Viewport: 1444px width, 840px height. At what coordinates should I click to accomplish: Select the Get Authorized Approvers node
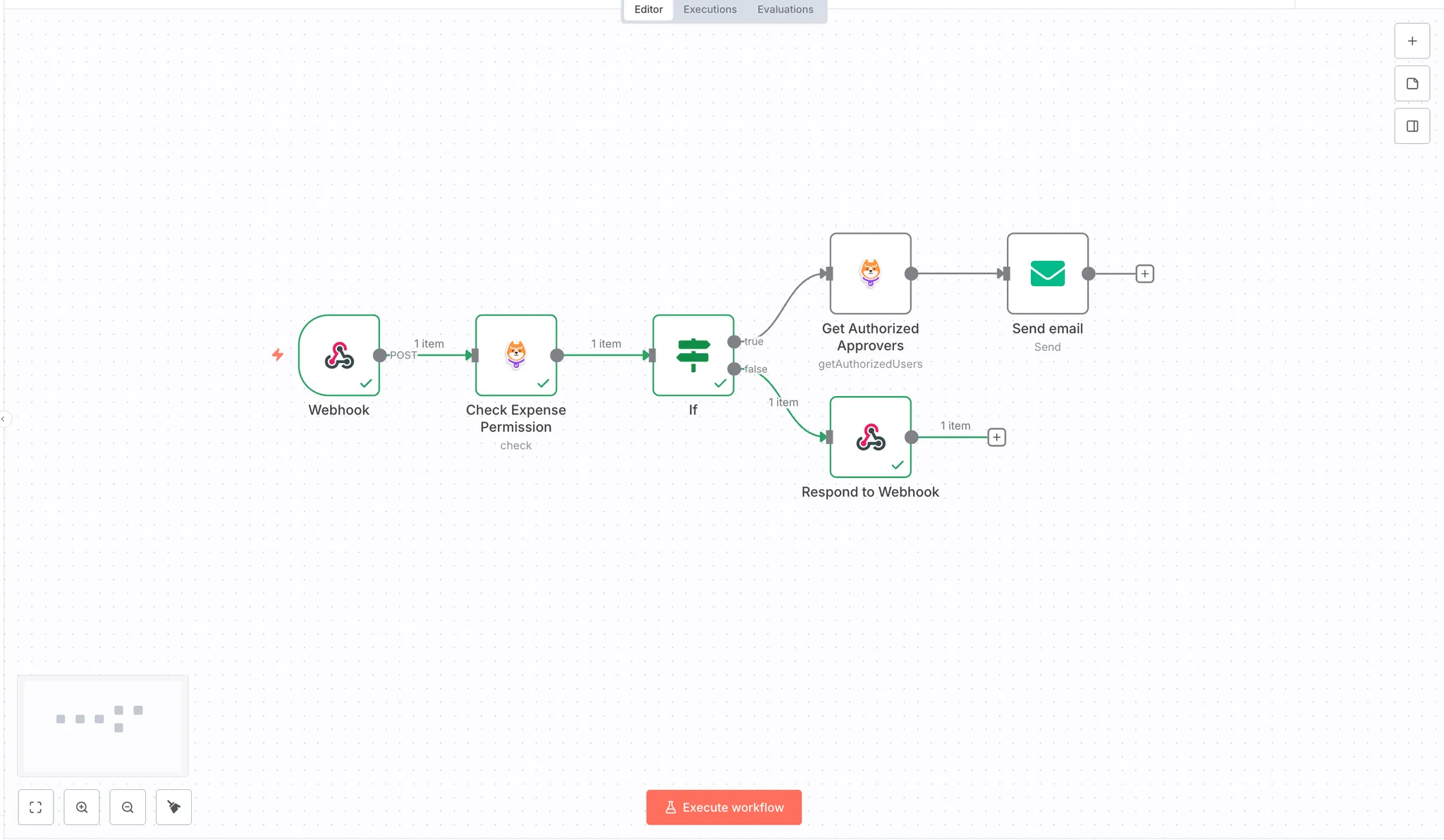pos(870,273)
